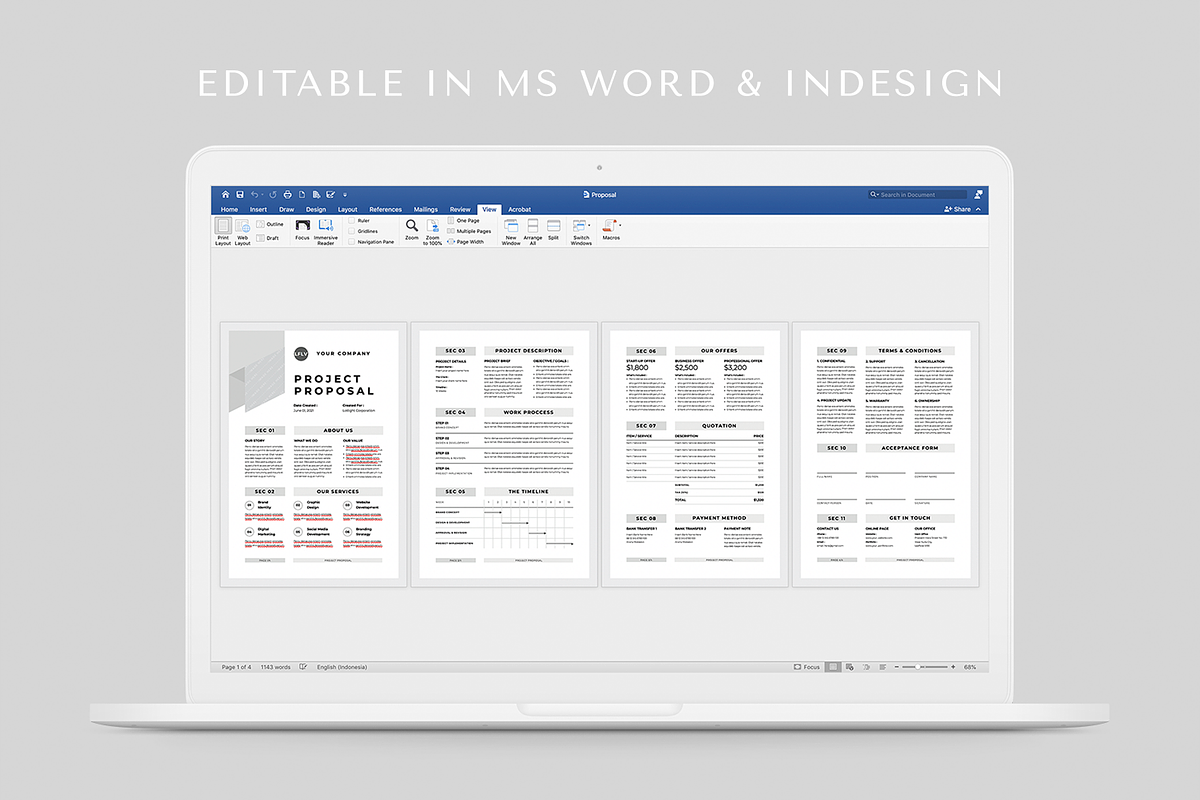
Task: Adjust the zoom slider handle
Action: point(918,667)
